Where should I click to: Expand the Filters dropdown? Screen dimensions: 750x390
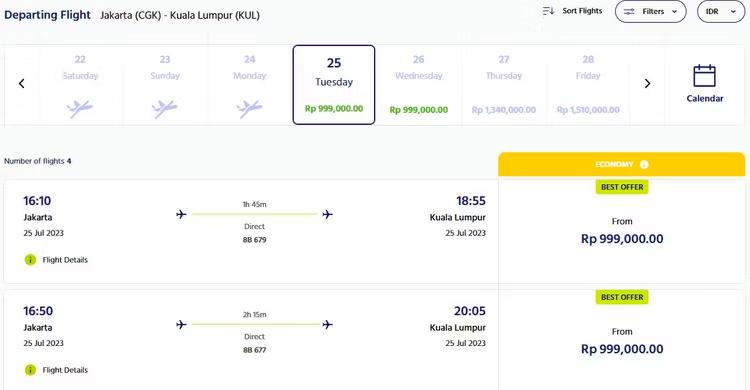click(651, 11)
